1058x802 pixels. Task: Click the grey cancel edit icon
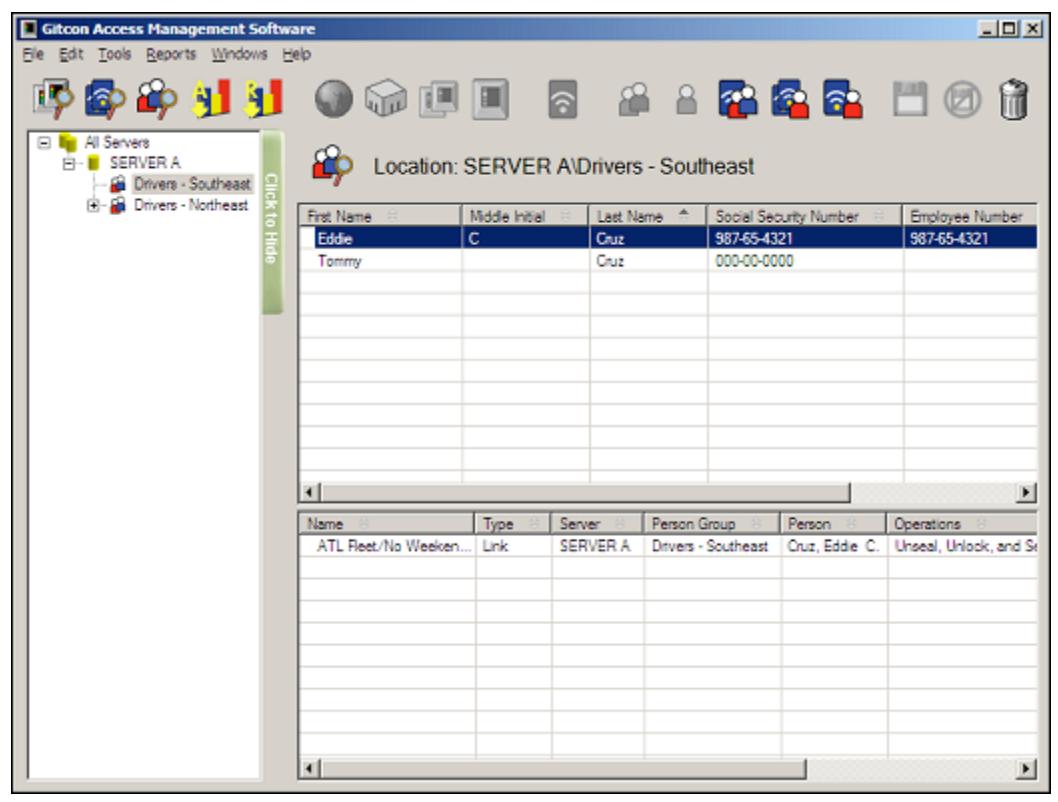click(962, 100)
